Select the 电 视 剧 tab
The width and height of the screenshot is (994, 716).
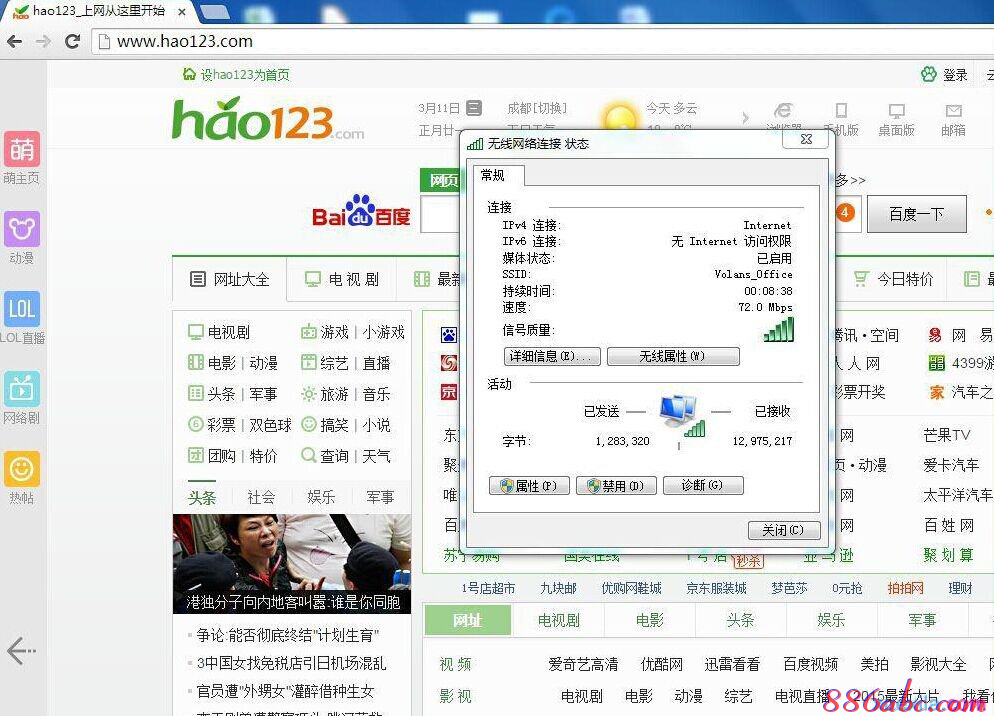click(x=342, y=279)
